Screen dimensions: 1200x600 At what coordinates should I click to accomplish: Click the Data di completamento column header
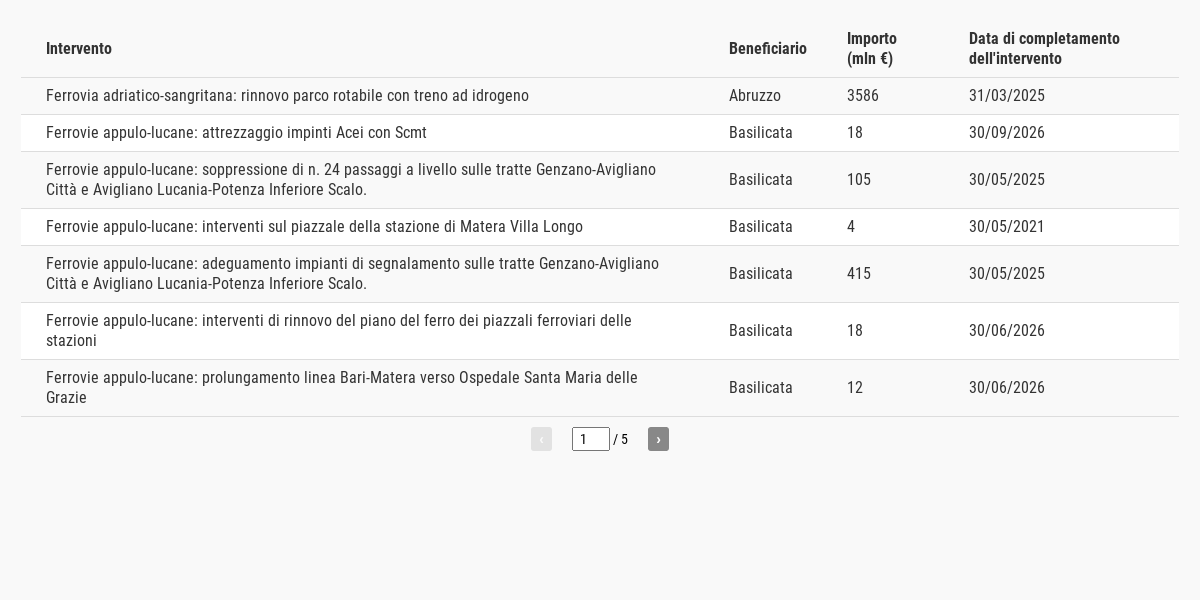[1044, 48]
